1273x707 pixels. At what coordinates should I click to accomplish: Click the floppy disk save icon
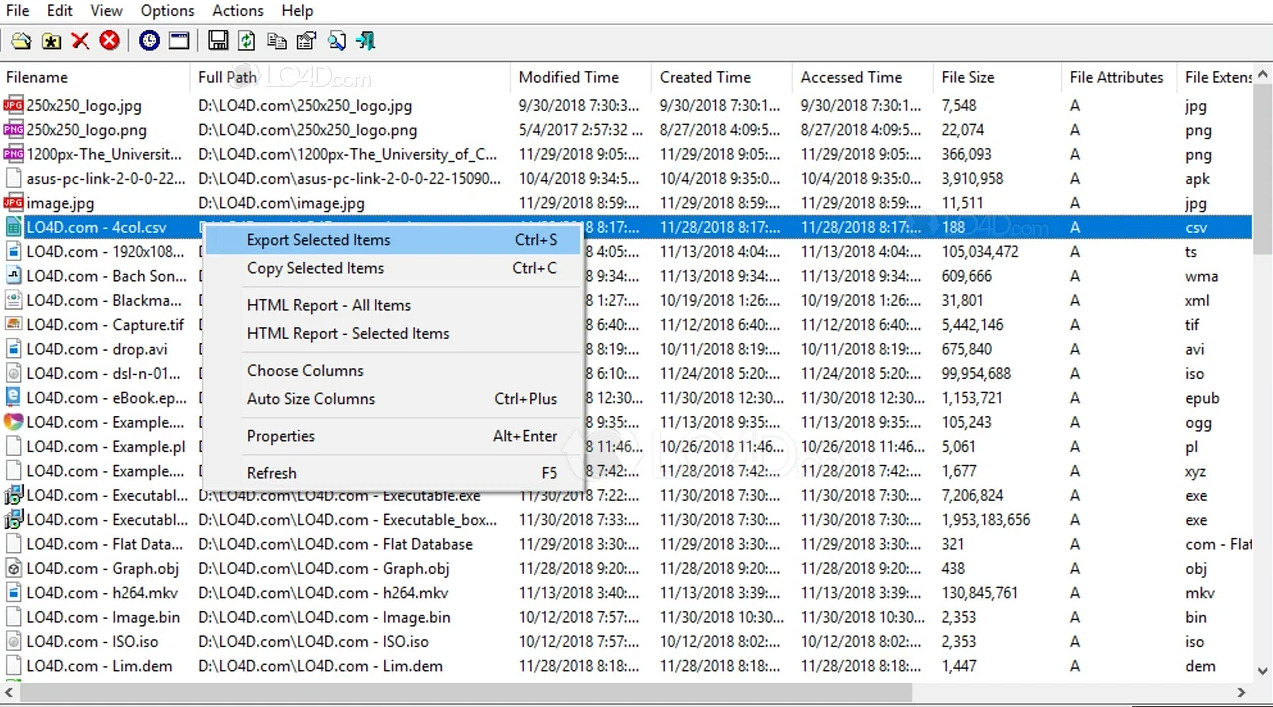(x=217, y=41)
